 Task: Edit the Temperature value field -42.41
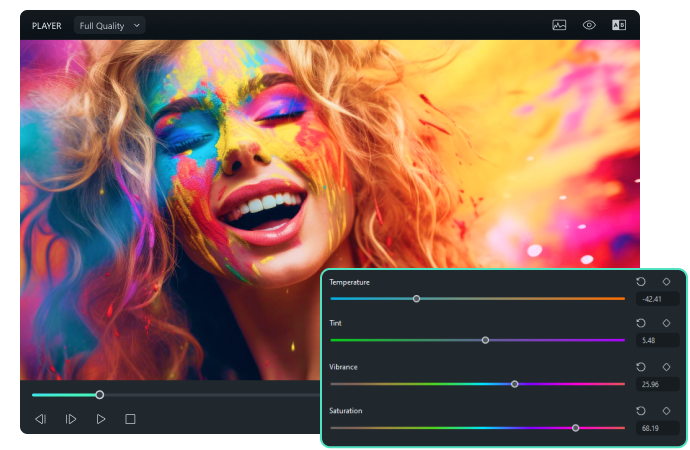tap(657, 299)
